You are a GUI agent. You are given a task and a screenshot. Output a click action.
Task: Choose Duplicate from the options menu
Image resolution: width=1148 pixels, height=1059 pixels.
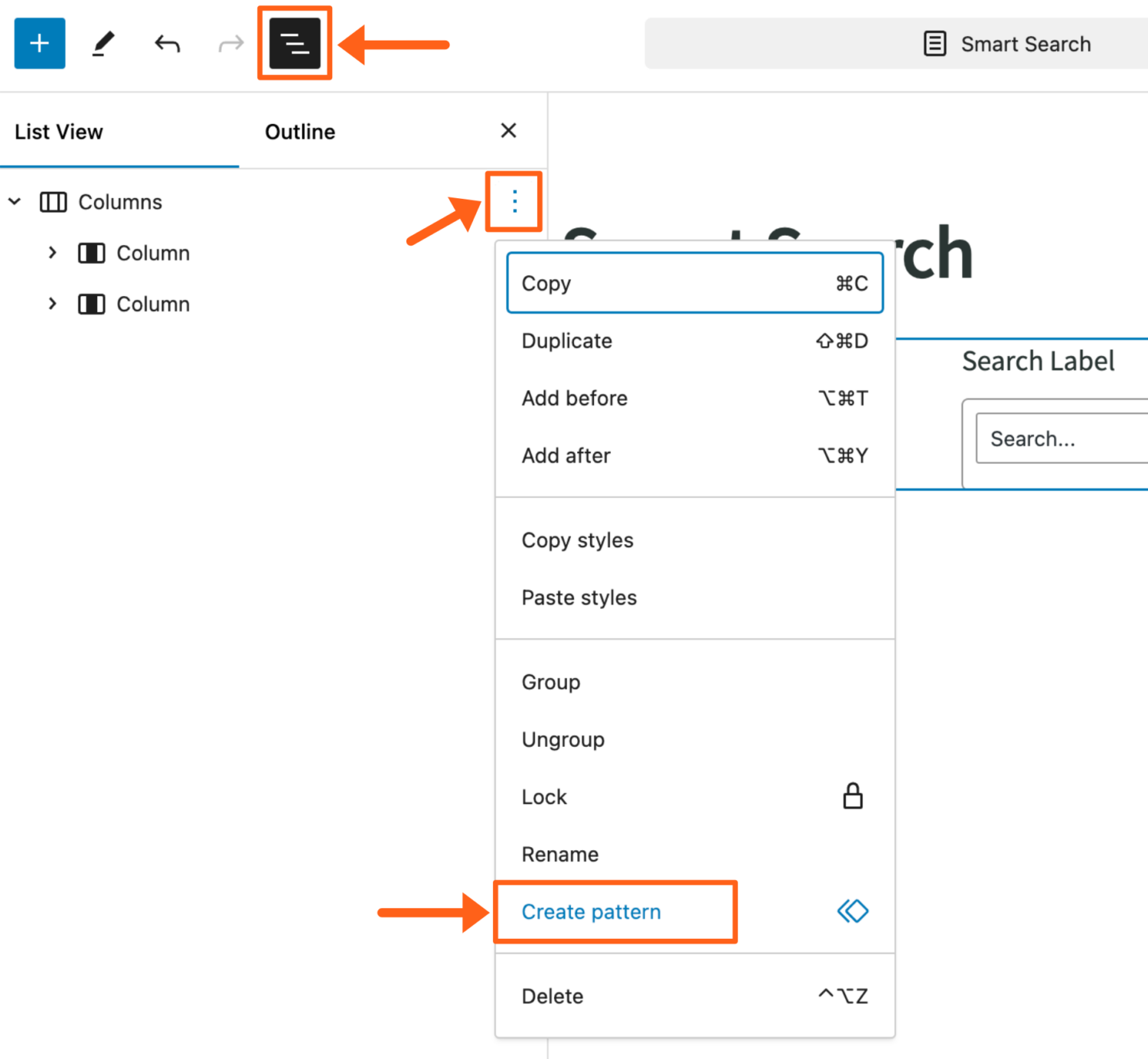[566, 341]
